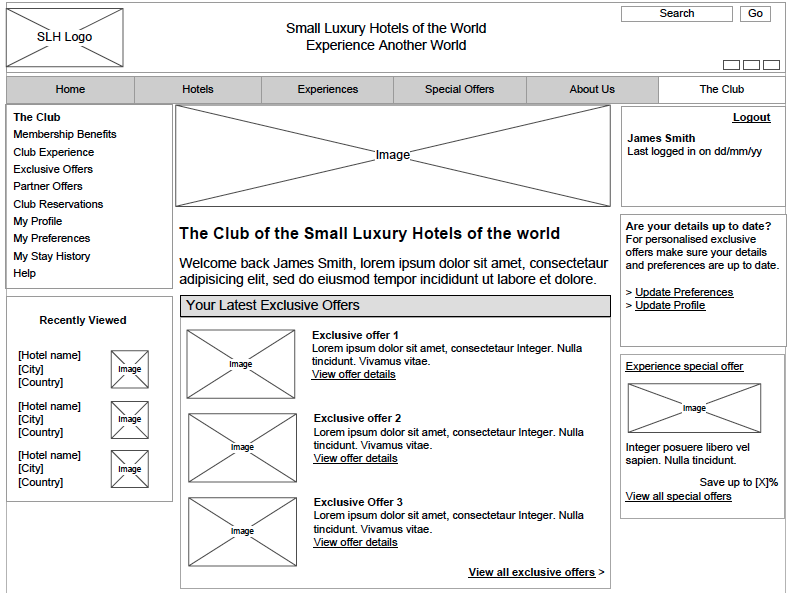793x593 pixels.
Task: Click the James Smith user name
Action: pos(661,139)
